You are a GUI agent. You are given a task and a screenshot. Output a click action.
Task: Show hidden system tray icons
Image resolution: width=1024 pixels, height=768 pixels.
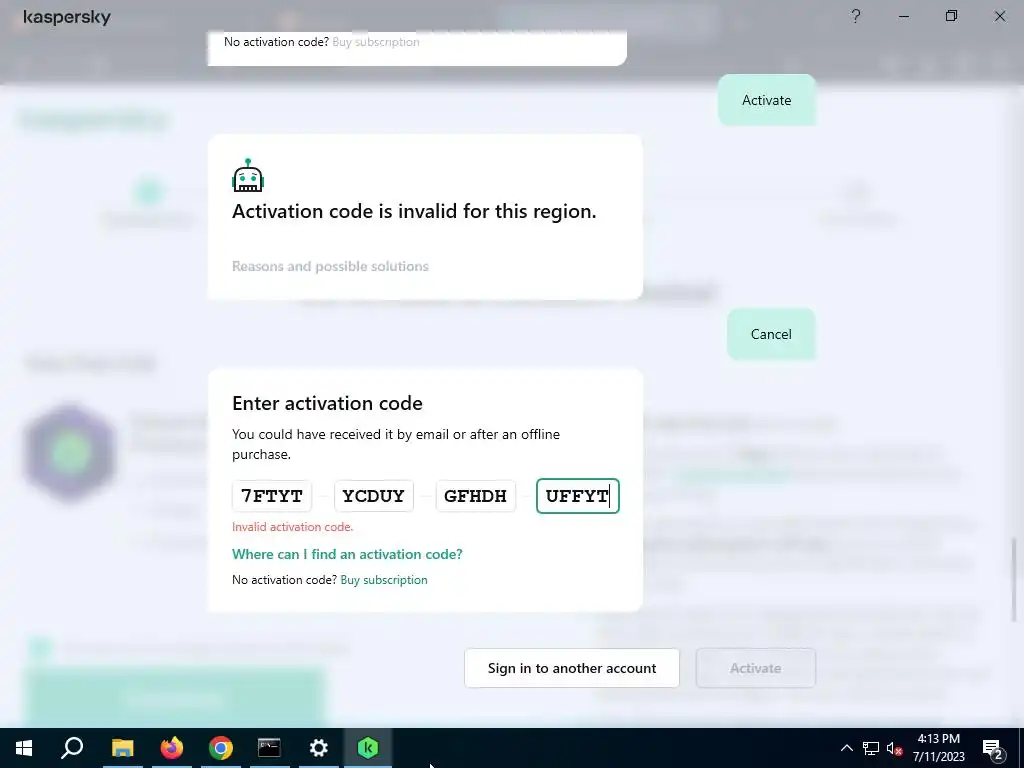(846, 748)
